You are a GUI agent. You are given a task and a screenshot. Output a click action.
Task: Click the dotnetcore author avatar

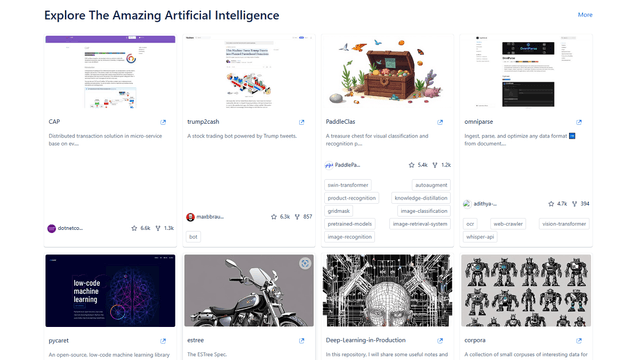51,229
